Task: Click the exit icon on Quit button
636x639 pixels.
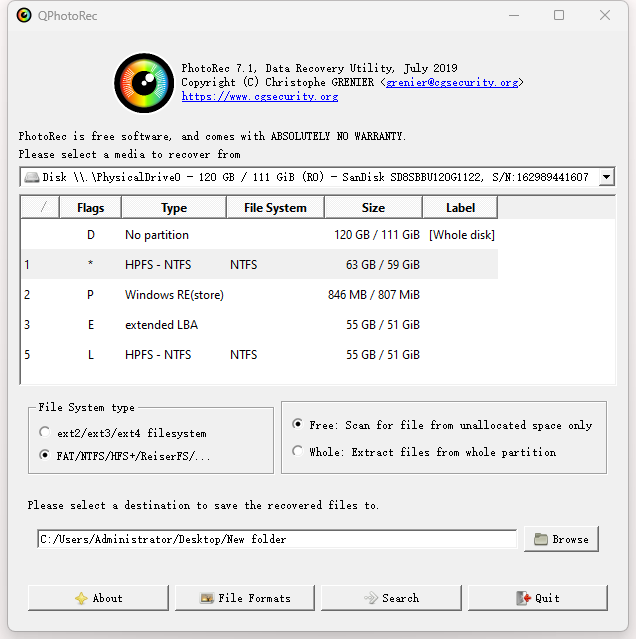Action: 523,598
